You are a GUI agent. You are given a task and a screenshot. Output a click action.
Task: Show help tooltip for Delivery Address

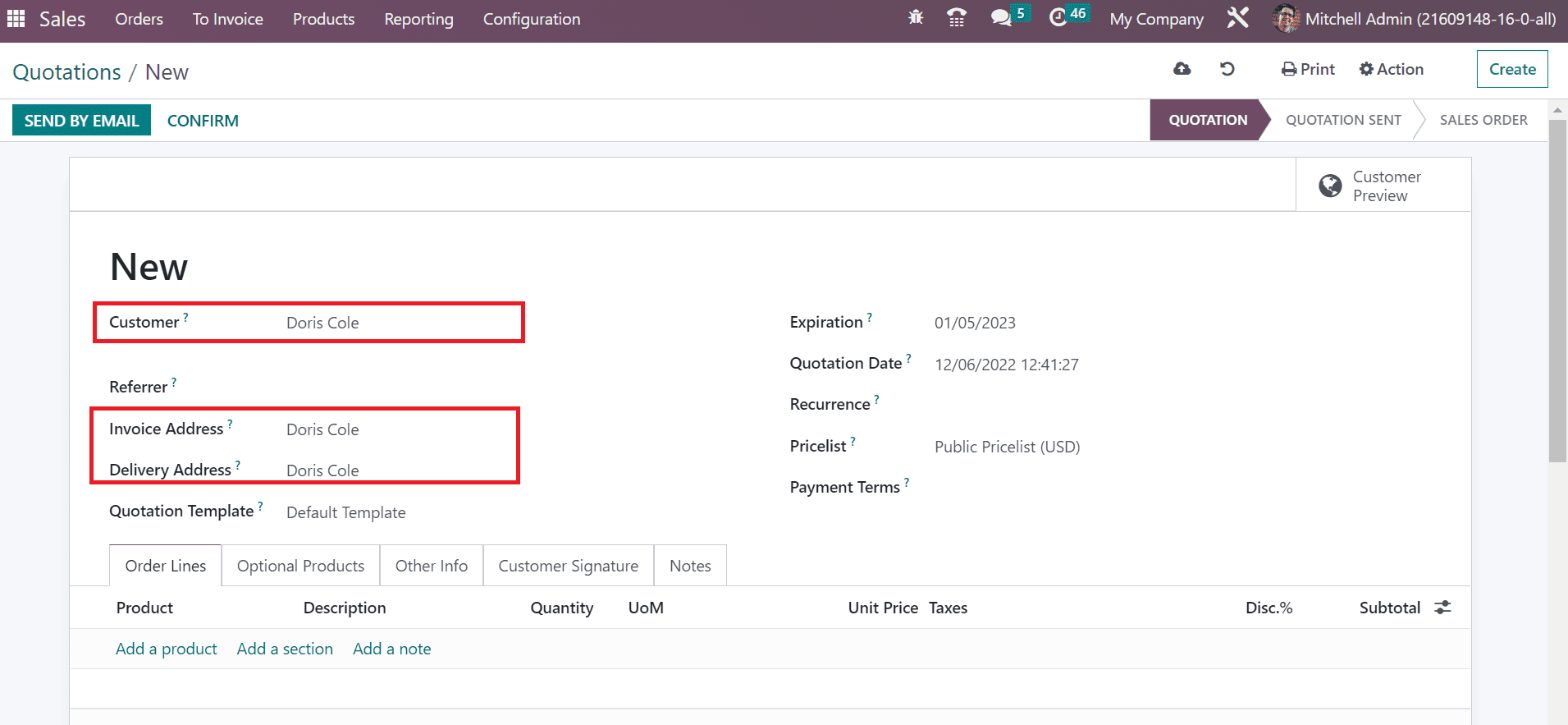[x=238, y=465]
